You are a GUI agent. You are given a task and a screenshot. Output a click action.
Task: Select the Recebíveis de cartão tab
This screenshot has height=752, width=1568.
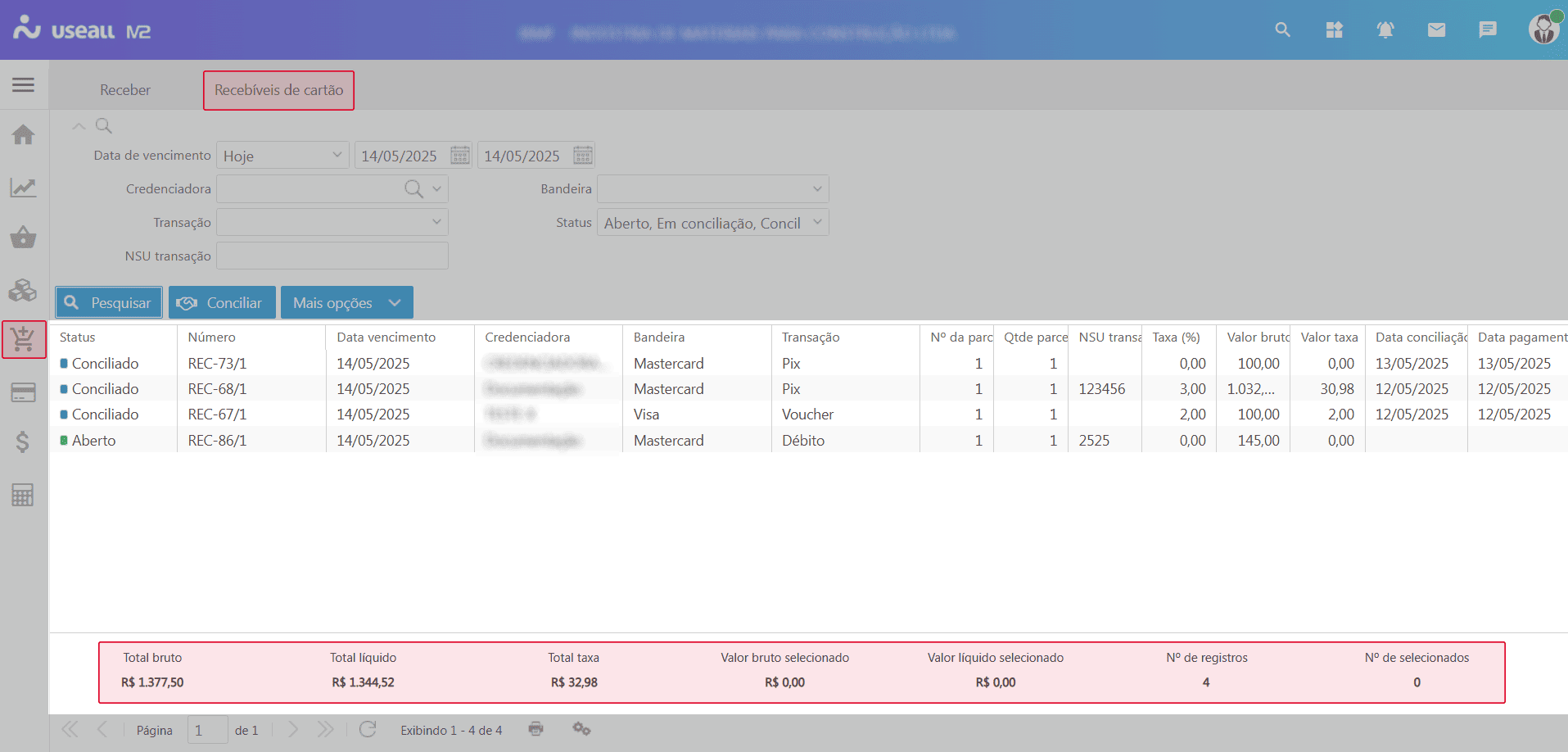tap(278, 90)
